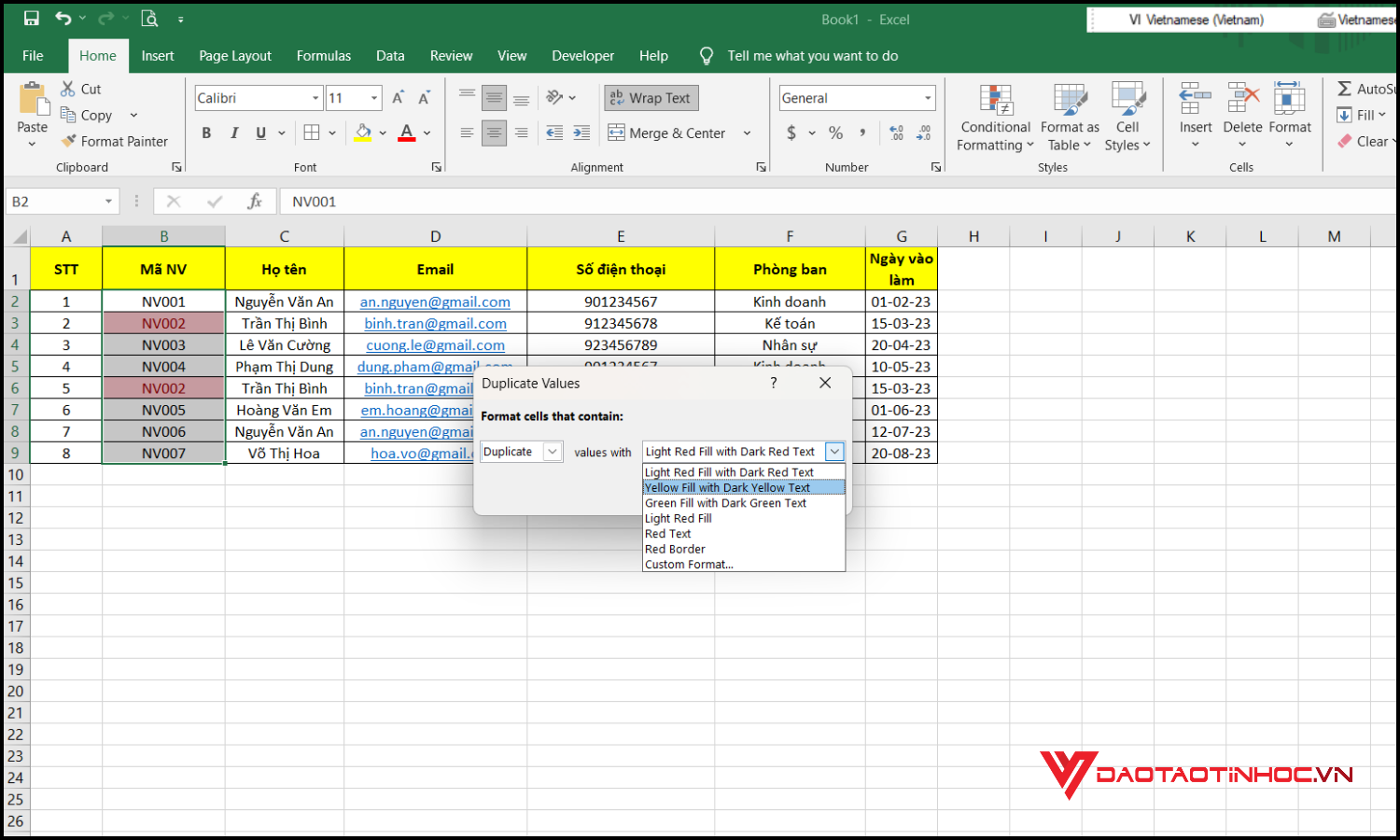Image resolution: width=1400 pixels, height=840 pixels.
Task: Open an.nguyen@gmail.com link in row 2
Action: 435,301
